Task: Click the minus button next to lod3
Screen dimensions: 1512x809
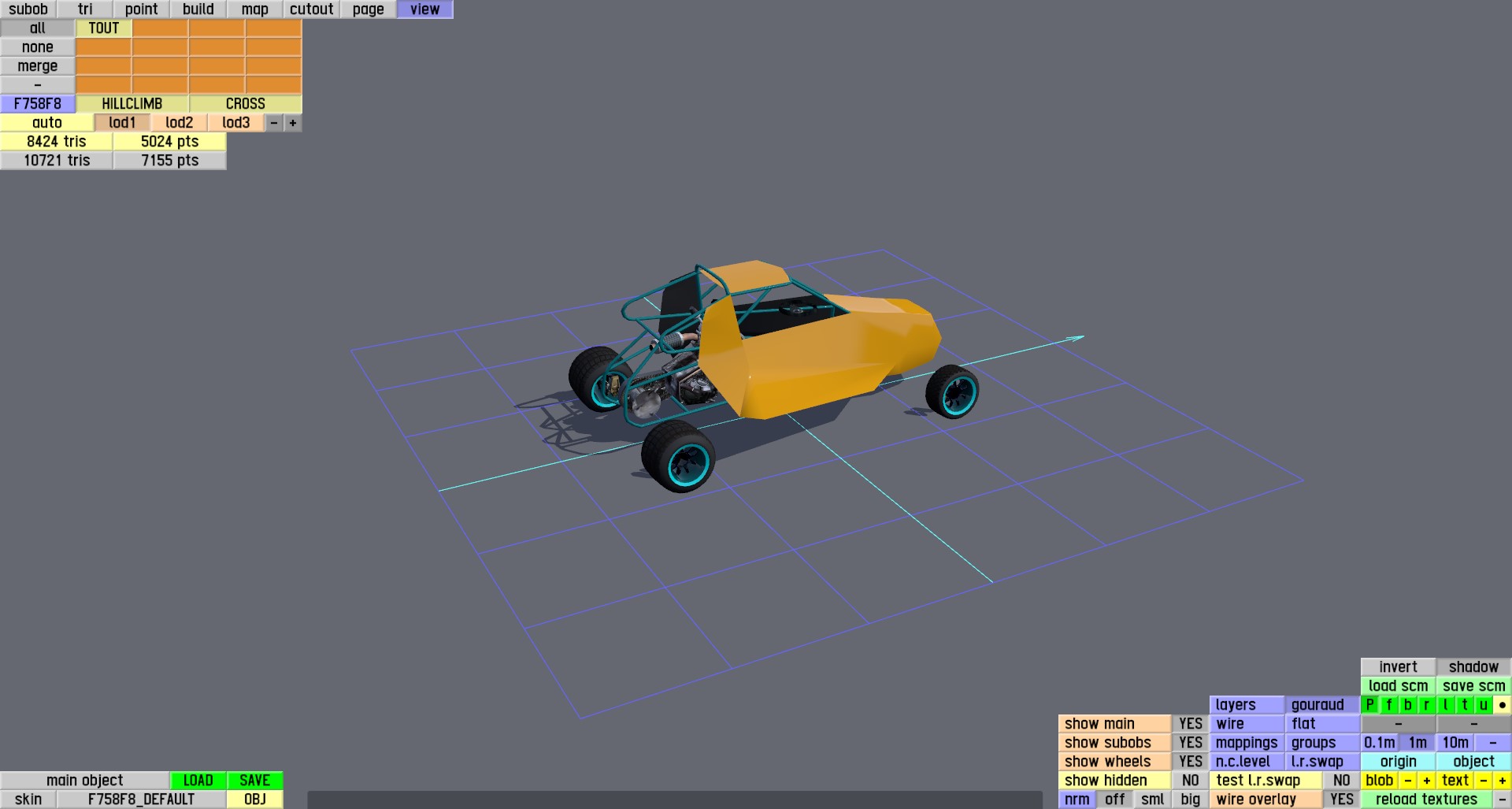Action: pyautogui.click(x=274, y=123)
